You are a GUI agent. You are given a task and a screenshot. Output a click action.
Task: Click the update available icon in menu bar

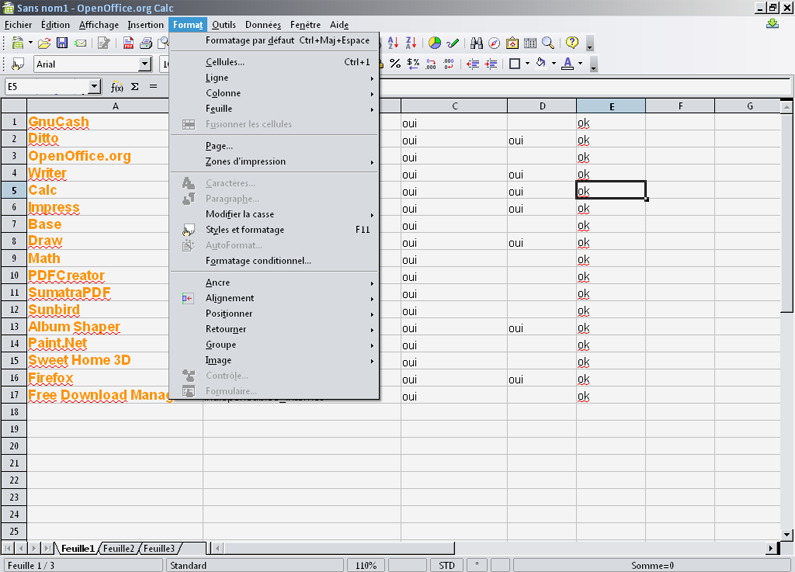coord(772,24)
